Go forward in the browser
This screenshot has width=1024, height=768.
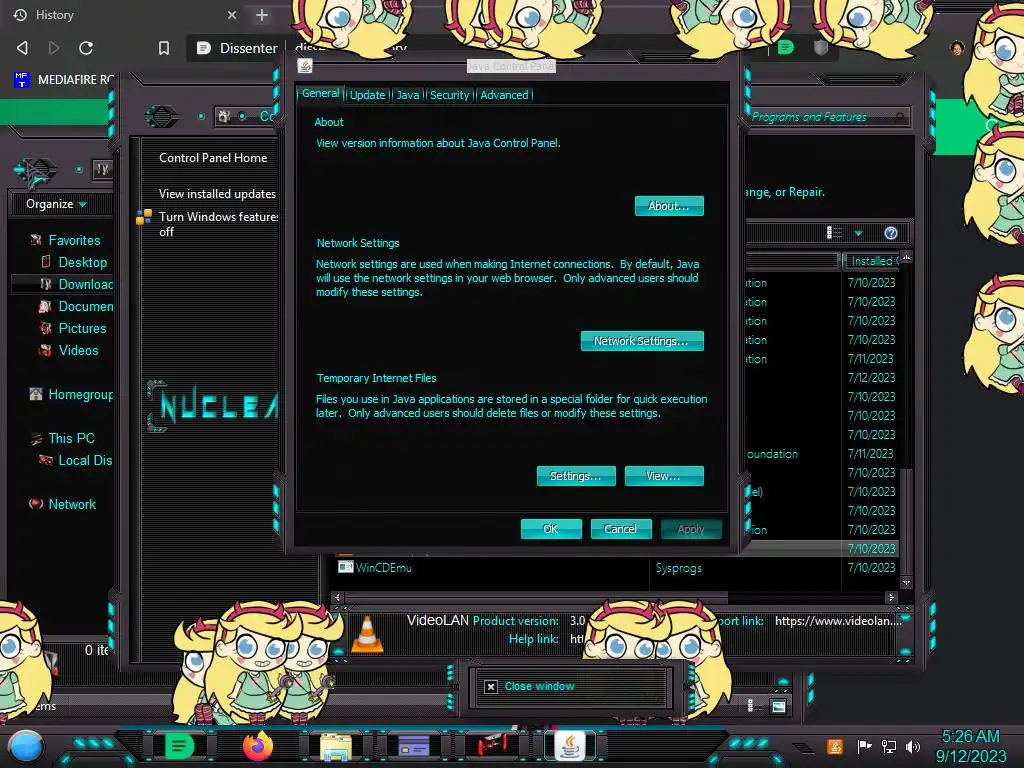54,48
